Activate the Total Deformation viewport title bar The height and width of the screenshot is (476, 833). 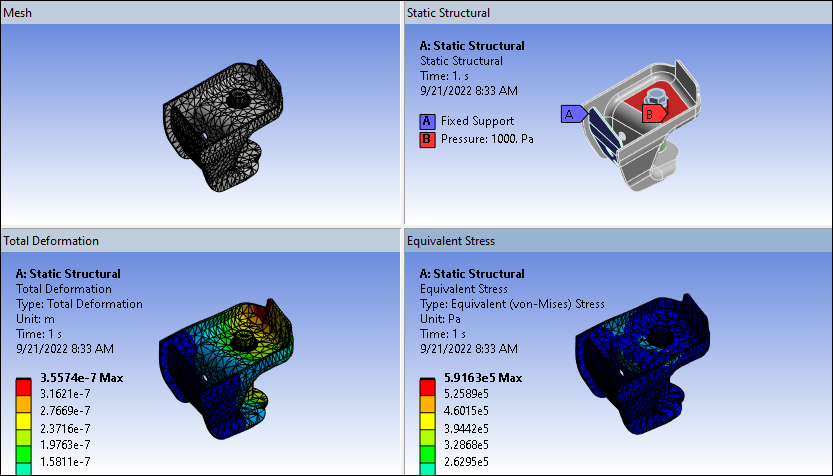pyautogui.click(x=200, y=241)
